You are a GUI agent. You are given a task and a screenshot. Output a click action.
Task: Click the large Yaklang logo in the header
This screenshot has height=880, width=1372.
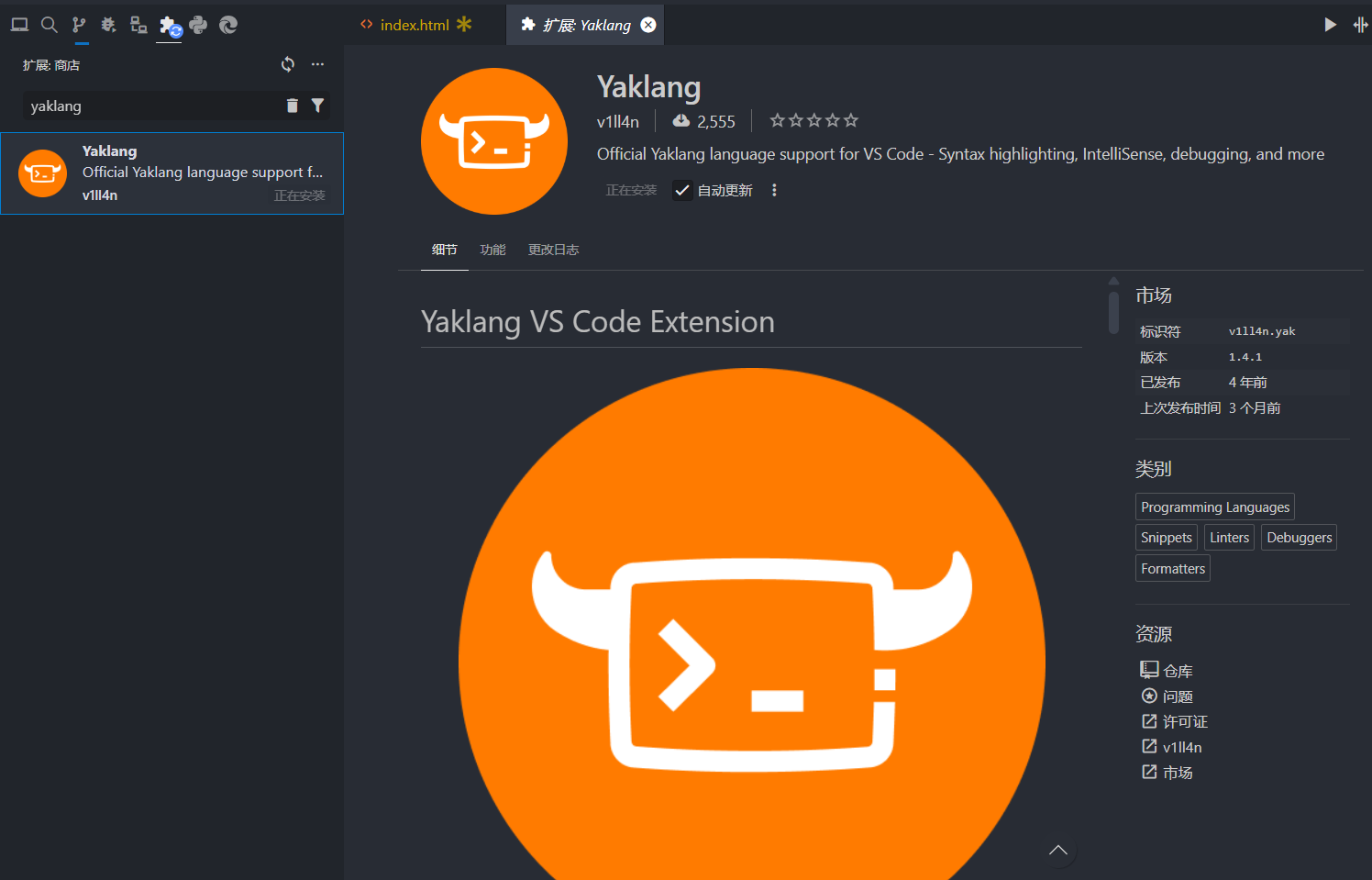[494, 141]
